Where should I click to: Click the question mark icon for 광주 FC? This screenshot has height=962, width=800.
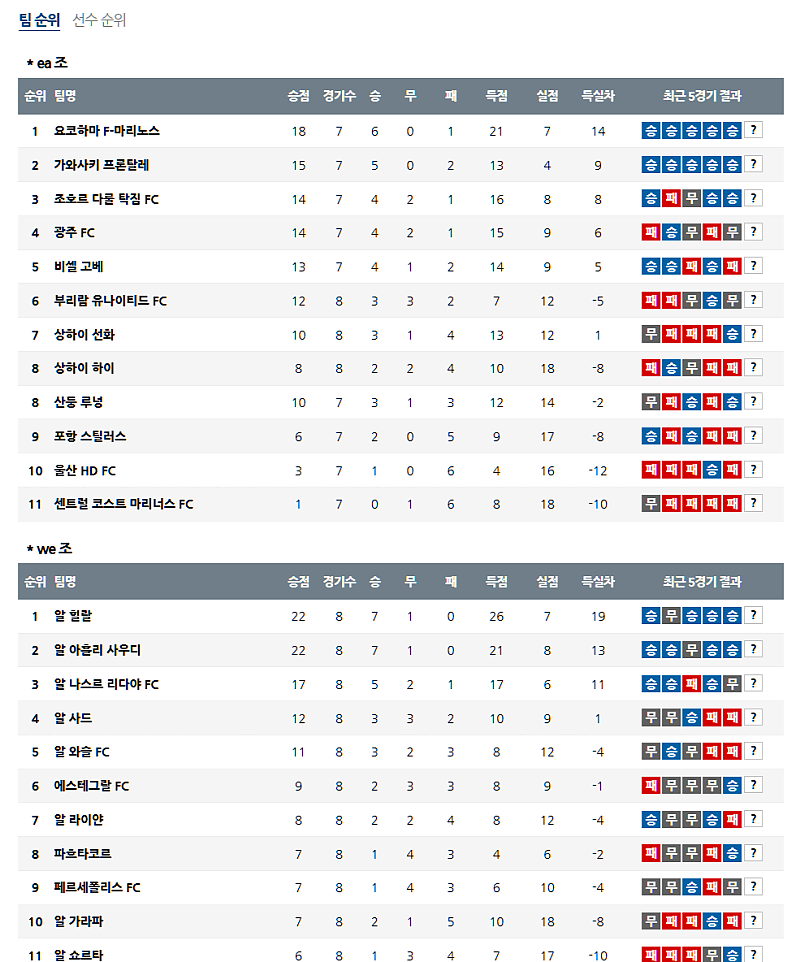tap(754, 232)
